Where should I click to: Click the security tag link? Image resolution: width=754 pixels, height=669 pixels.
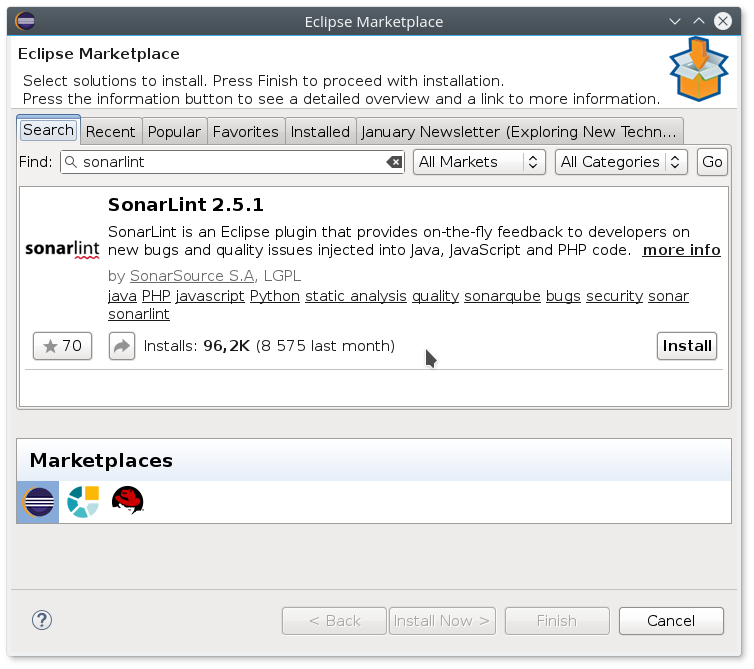point(615,296)
